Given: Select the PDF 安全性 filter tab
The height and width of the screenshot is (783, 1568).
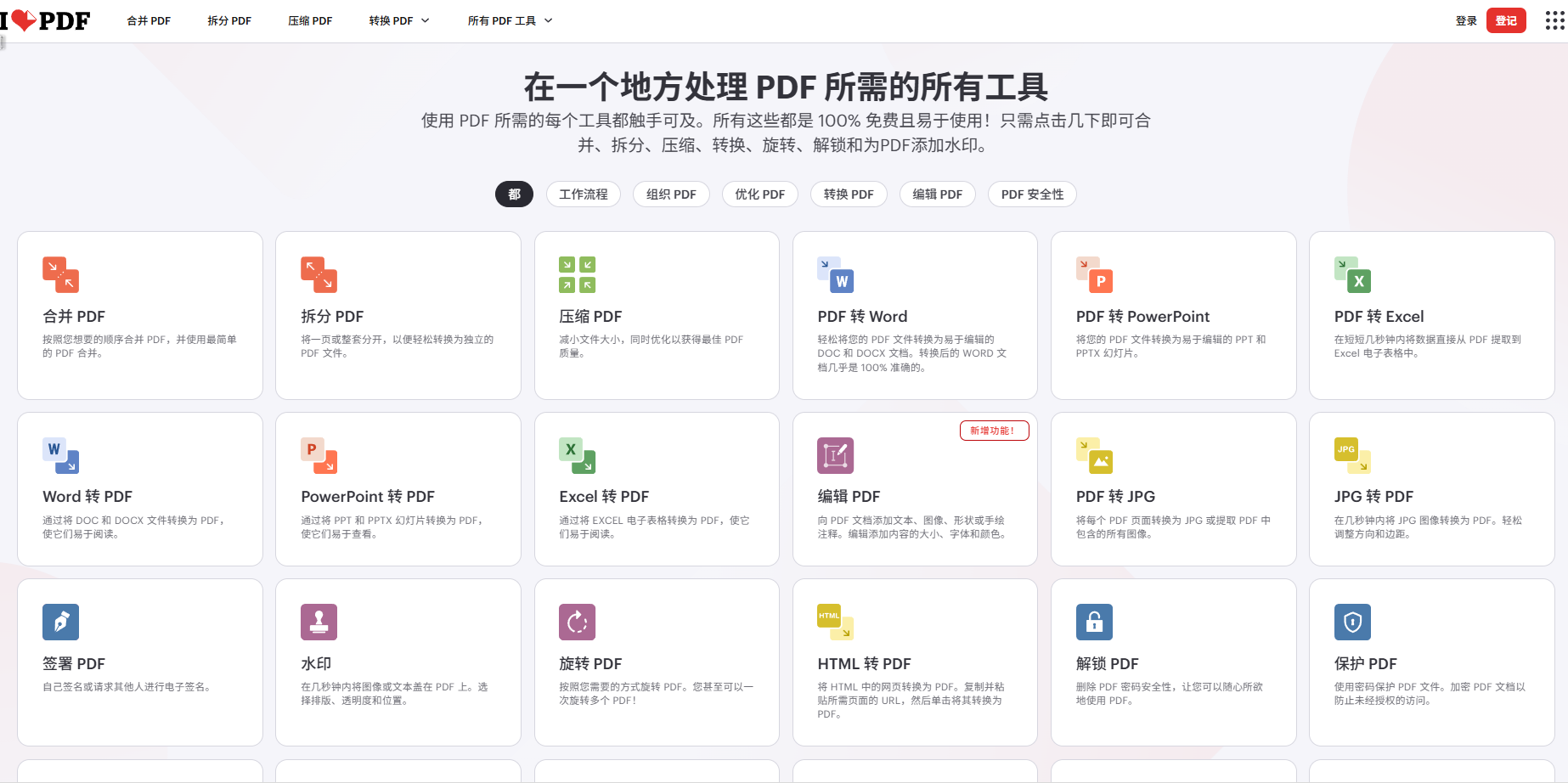Looking at the screenshot, I should 1032,194.
